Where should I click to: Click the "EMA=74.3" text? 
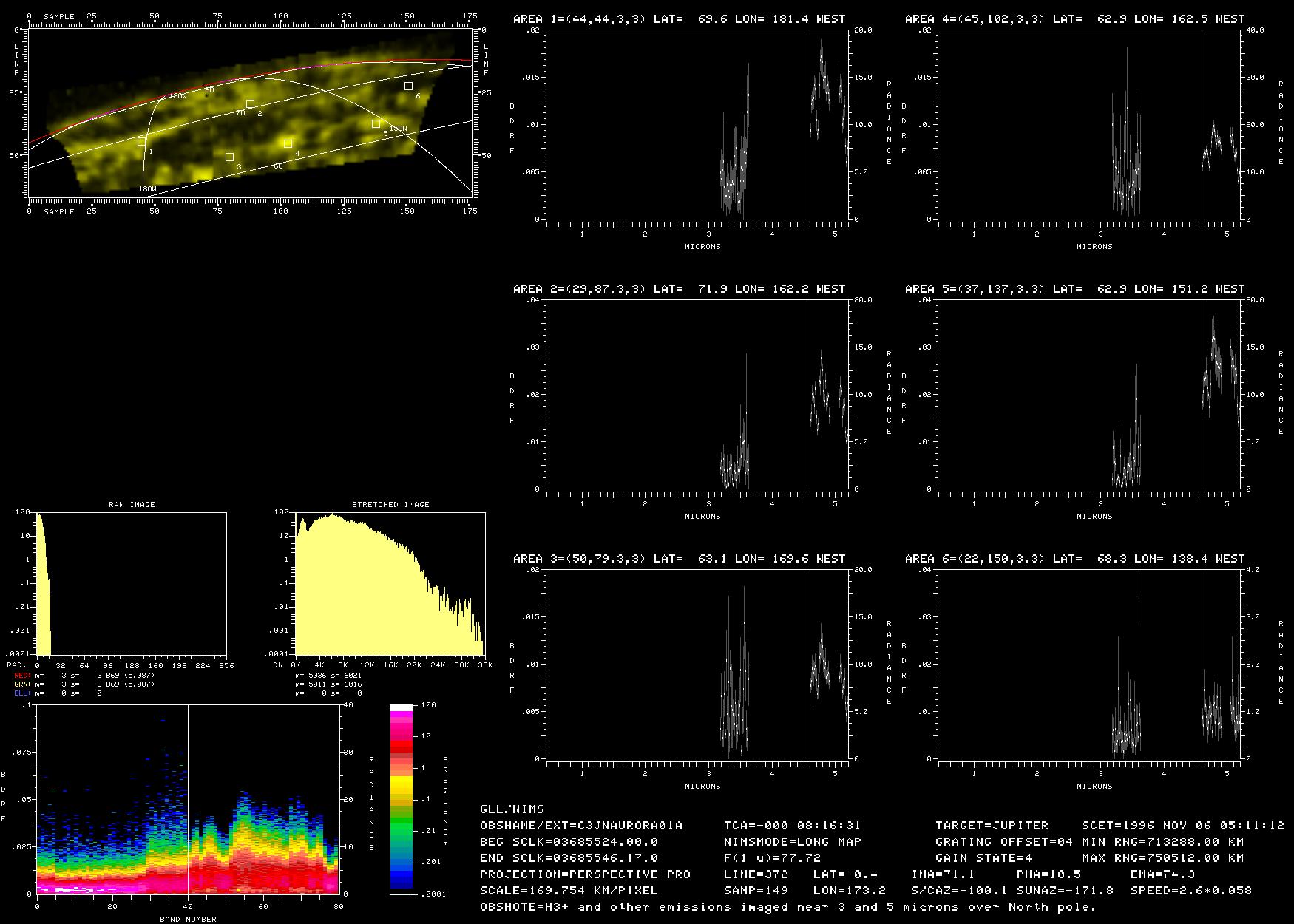pos(1162,874)
